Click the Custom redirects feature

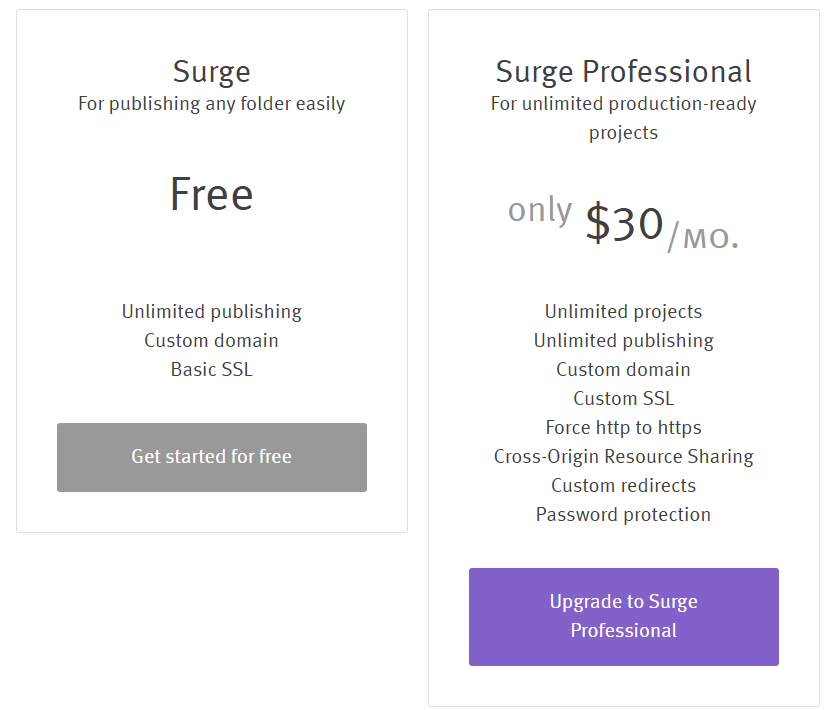(x=623, y=486)
